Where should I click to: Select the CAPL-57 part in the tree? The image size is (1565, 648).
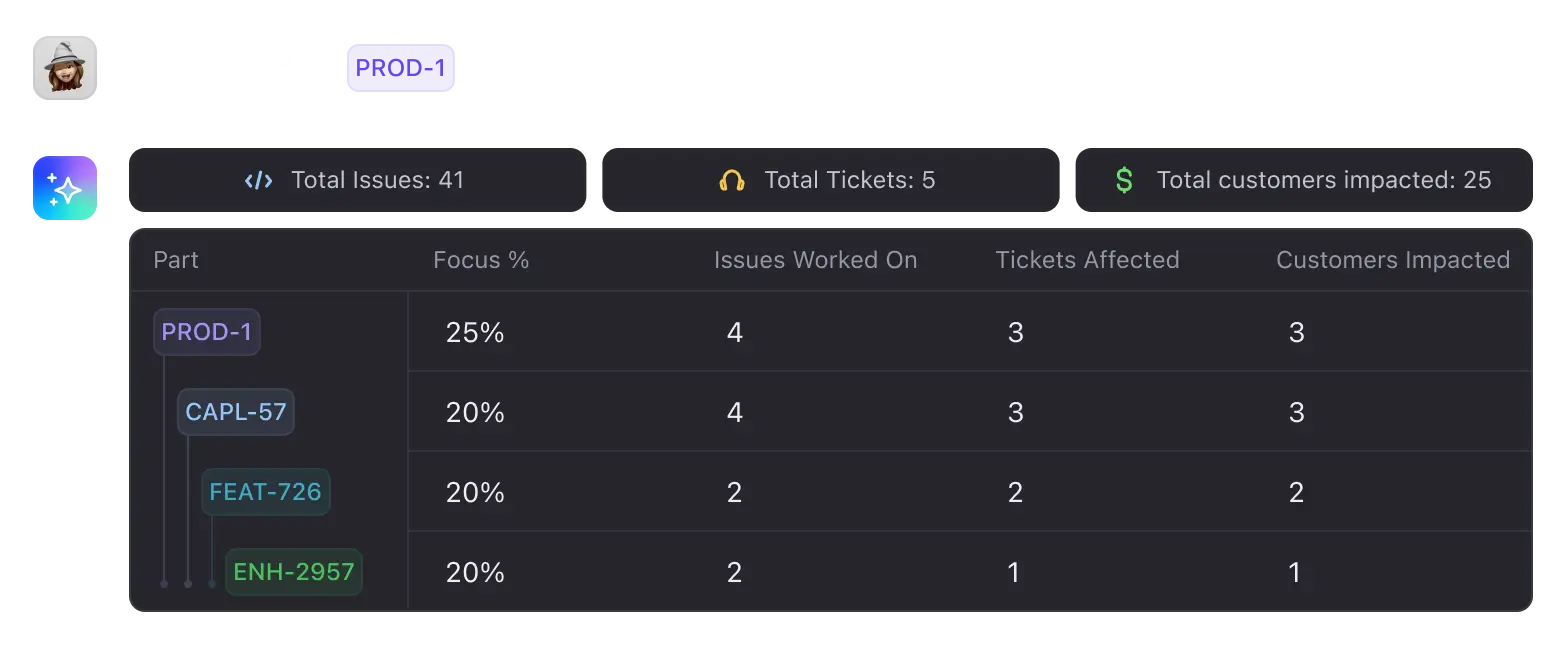coord(236,412)
